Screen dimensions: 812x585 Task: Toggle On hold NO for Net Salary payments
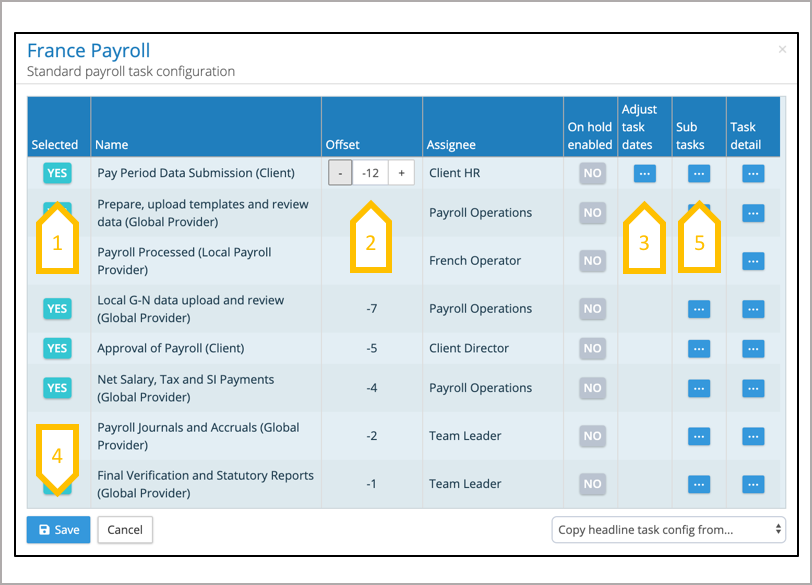(x=592, y=388)
